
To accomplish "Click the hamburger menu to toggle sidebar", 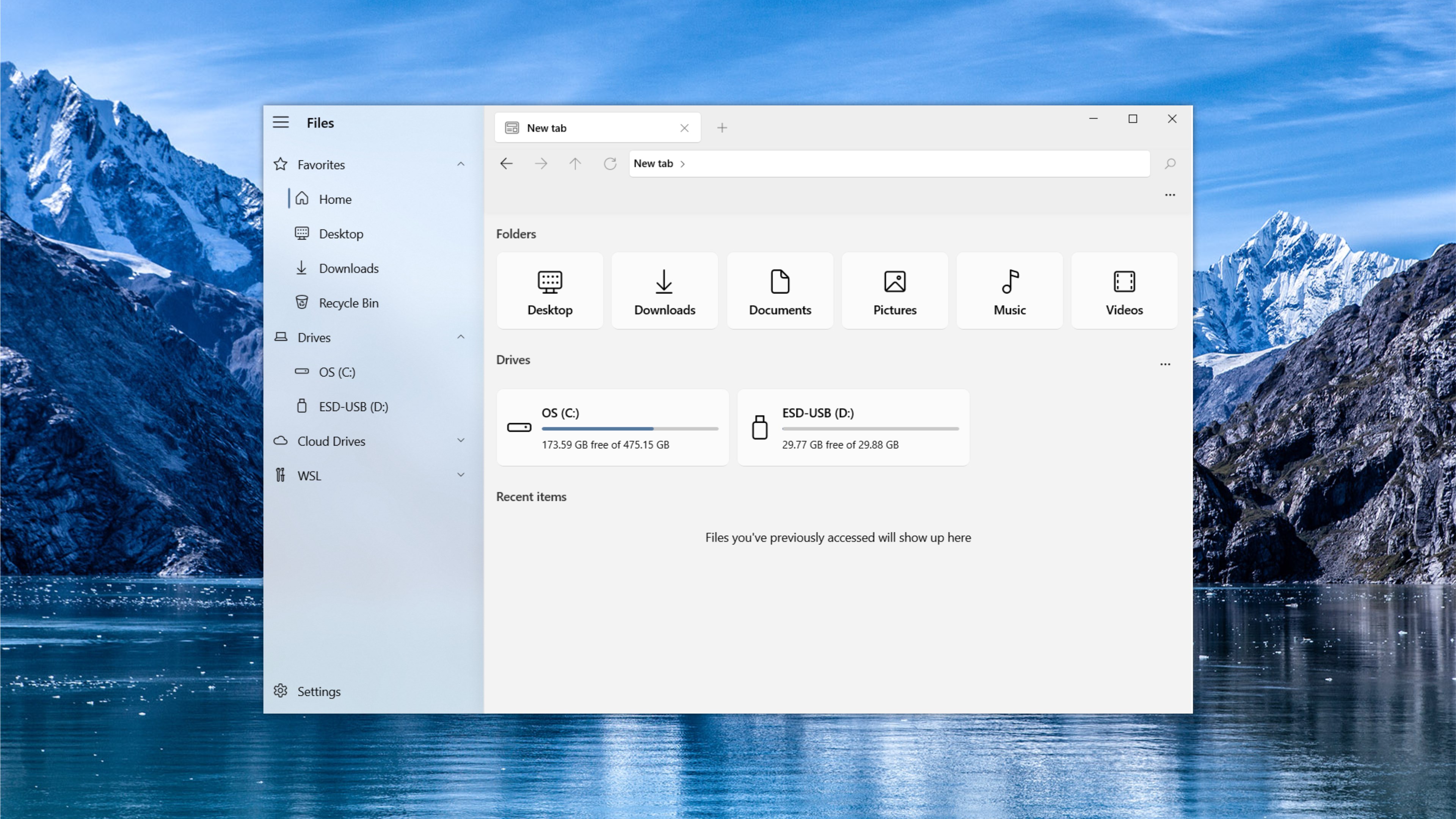I will 281,122.
